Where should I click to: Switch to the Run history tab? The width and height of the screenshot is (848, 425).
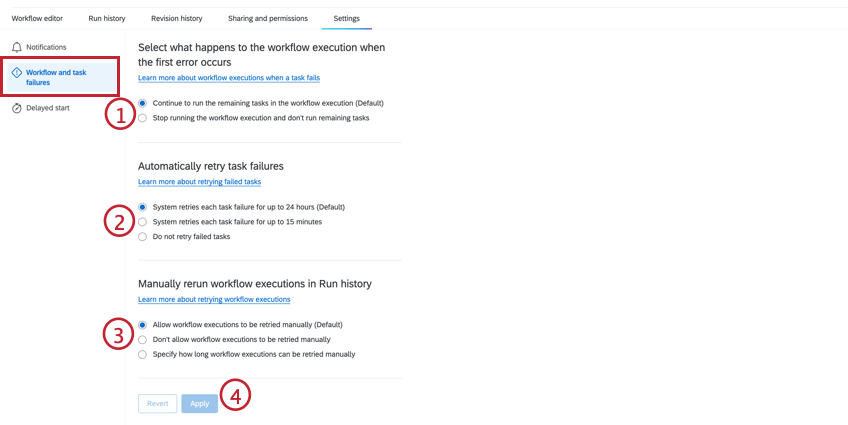tap(107, 18)
